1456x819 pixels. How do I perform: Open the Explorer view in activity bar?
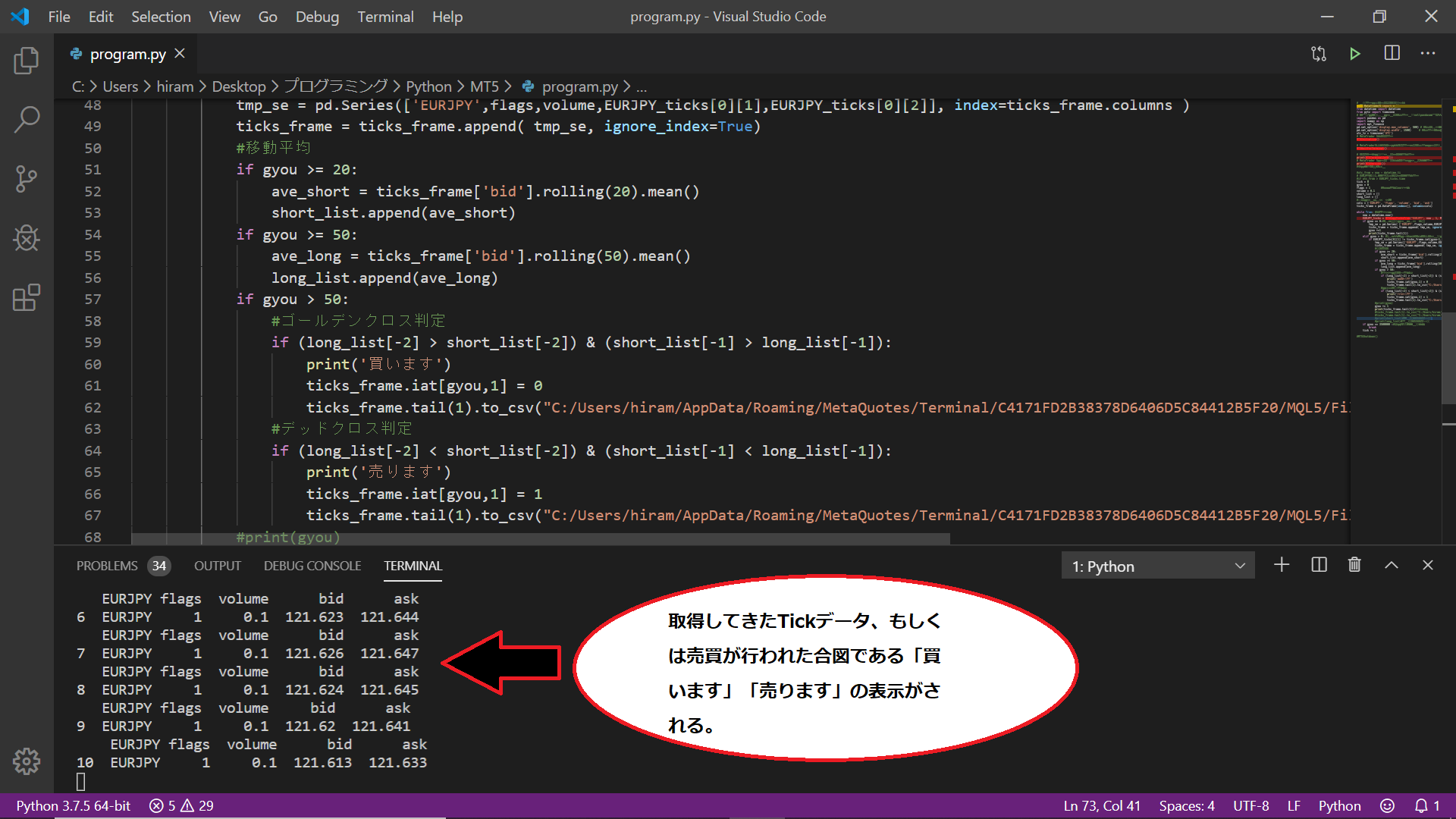click(x=27, y=61)
